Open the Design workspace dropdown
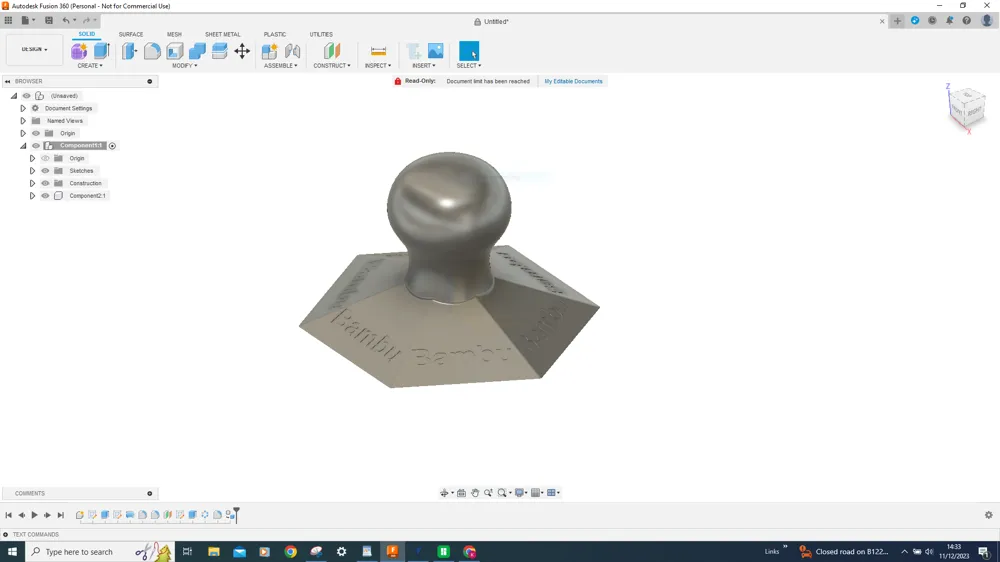Screen dimensions: 1000x562 (34, 49)
